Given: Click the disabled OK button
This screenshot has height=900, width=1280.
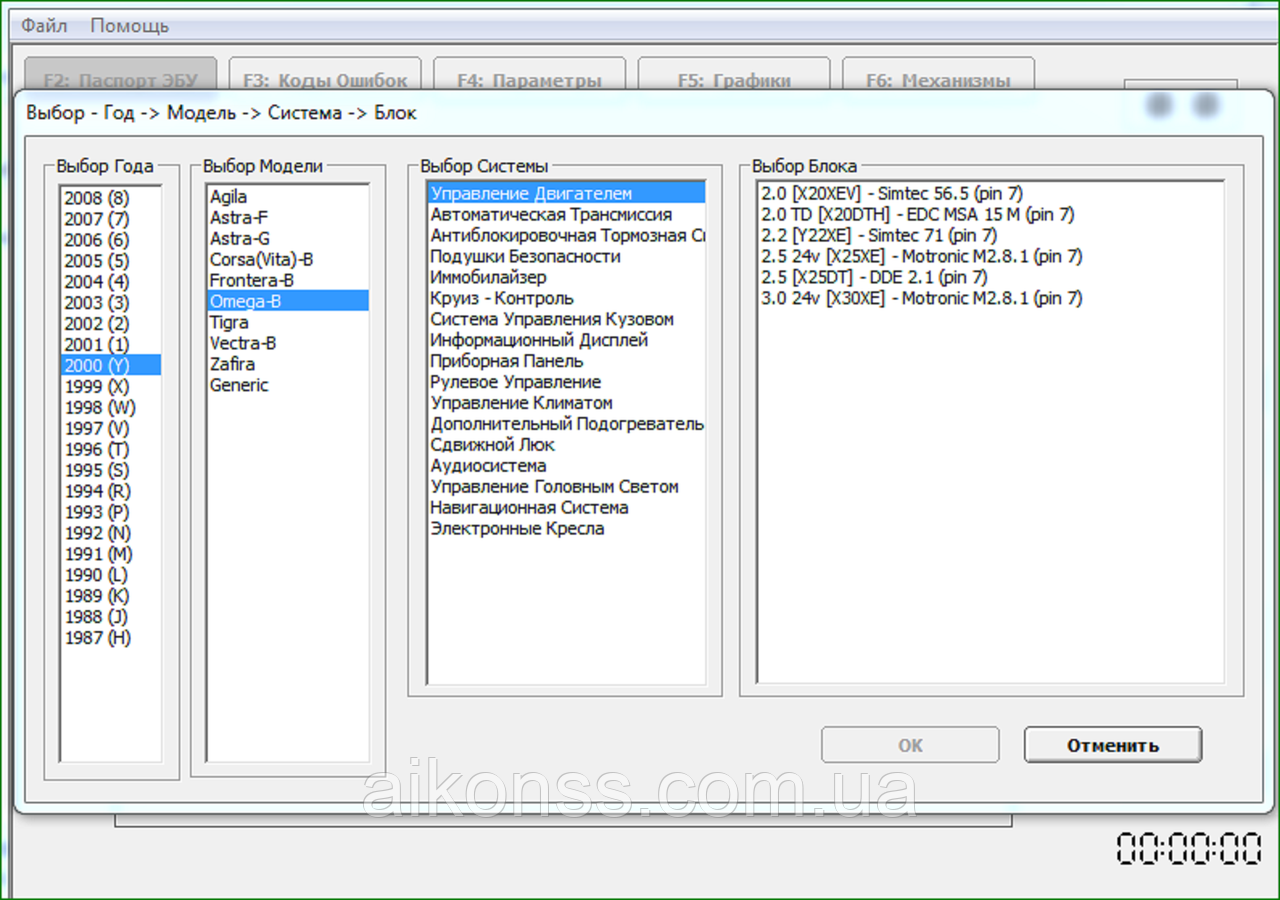Looking at the screenshot, I should tap(910, 745).
